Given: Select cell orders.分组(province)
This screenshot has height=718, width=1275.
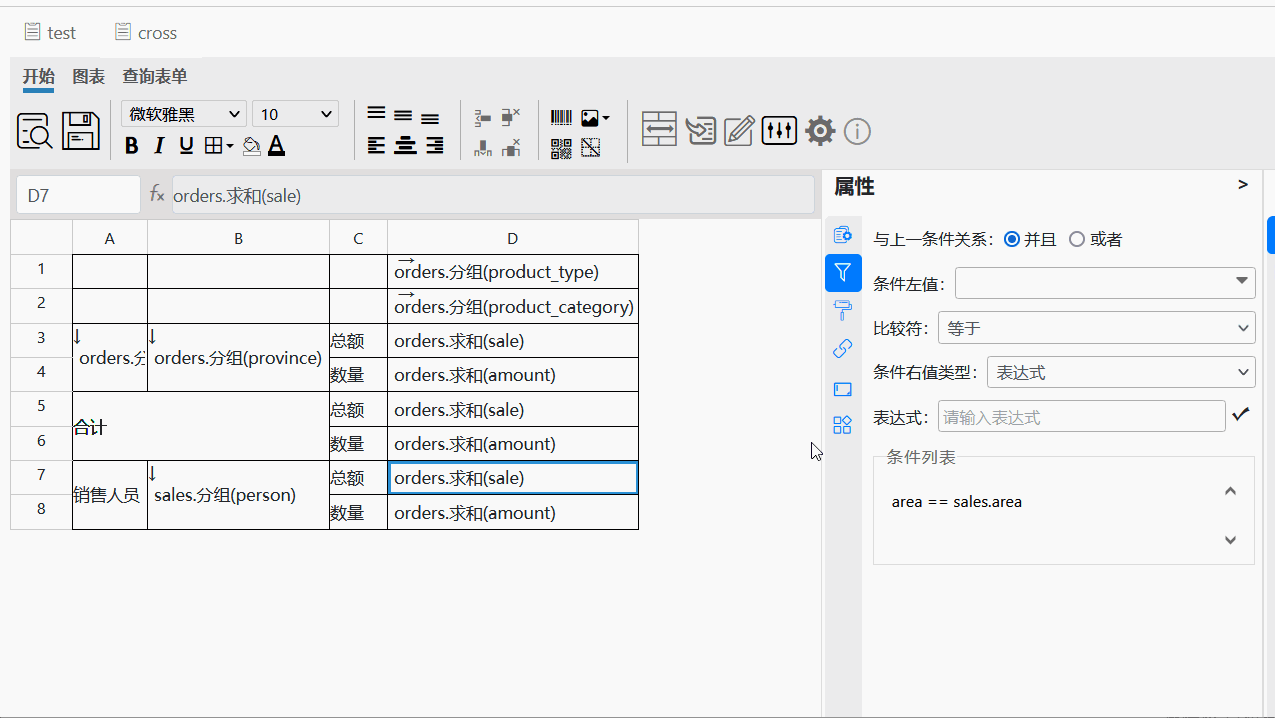Looking at the screenshot, I should [x=238, y=358].
